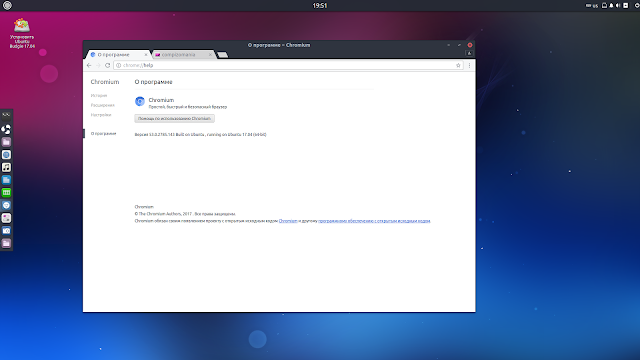Click the browser Forward arrow
640x360 pixels.
tap(98, 65)
